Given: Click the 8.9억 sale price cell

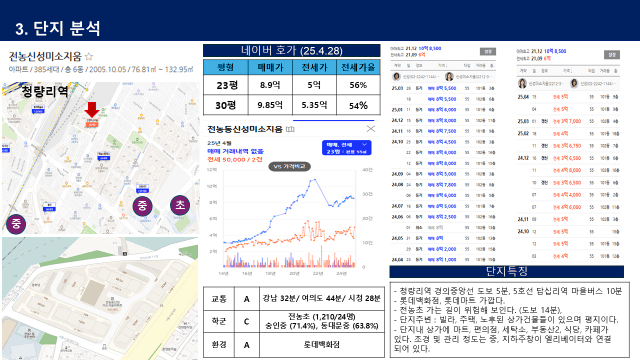Looking at the screenshot, I should (x=270, y=85).
